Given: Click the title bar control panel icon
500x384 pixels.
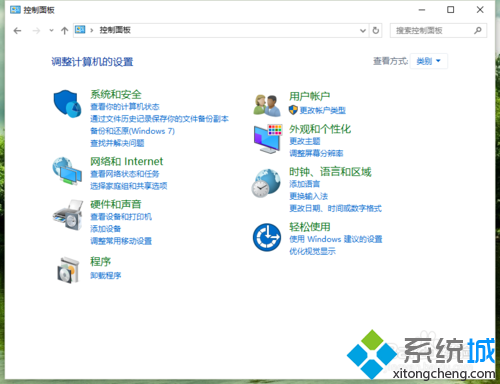Looking at the screenshot, I should click(15, 10).
